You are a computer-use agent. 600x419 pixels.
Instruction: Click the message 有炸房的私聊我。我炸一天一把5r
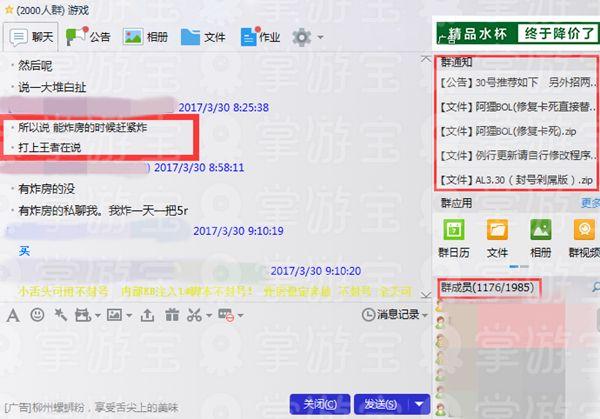[103, 210]
